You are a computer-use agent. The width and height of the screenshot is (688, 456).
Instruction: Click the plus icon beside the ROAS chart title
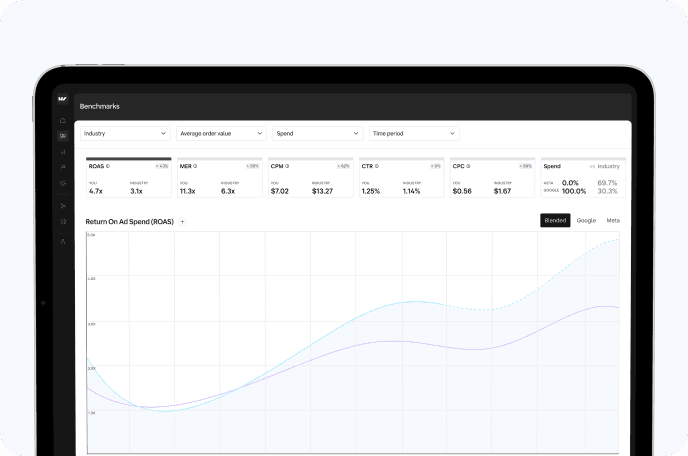click(182, 221)
